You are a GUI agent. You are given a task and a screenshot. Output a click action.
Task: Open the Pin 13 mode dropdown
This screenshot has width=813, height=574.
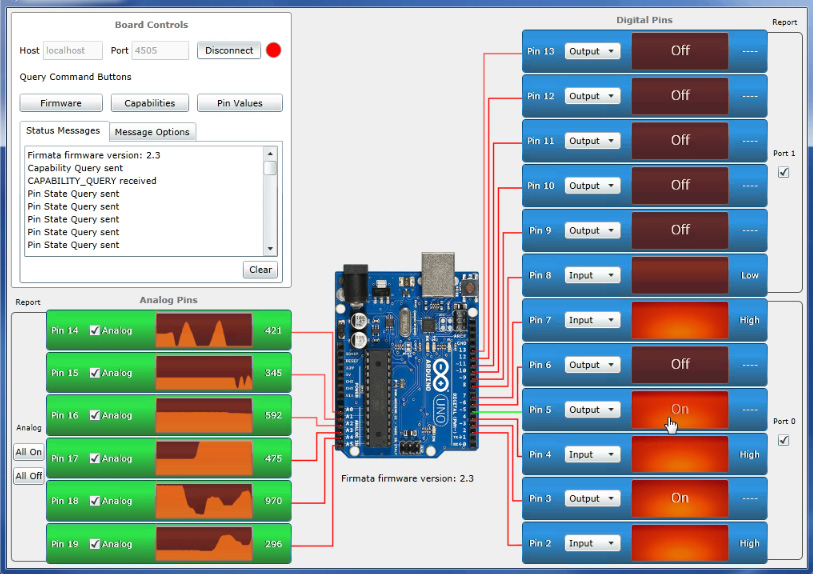click(x=592, y=51)
